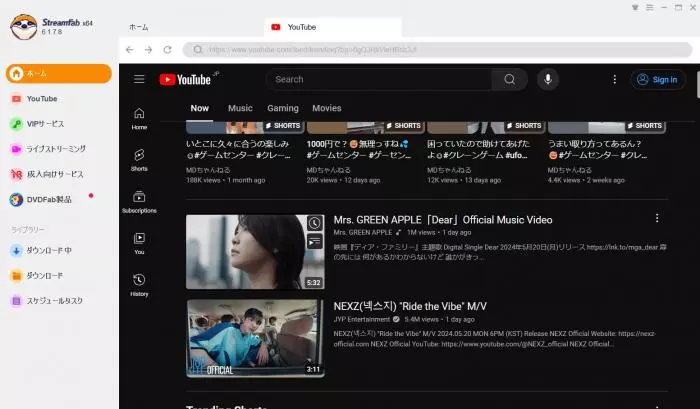The image size is (700, 409).
Task: Open the ホーム sidebar item
Action: 58,73
